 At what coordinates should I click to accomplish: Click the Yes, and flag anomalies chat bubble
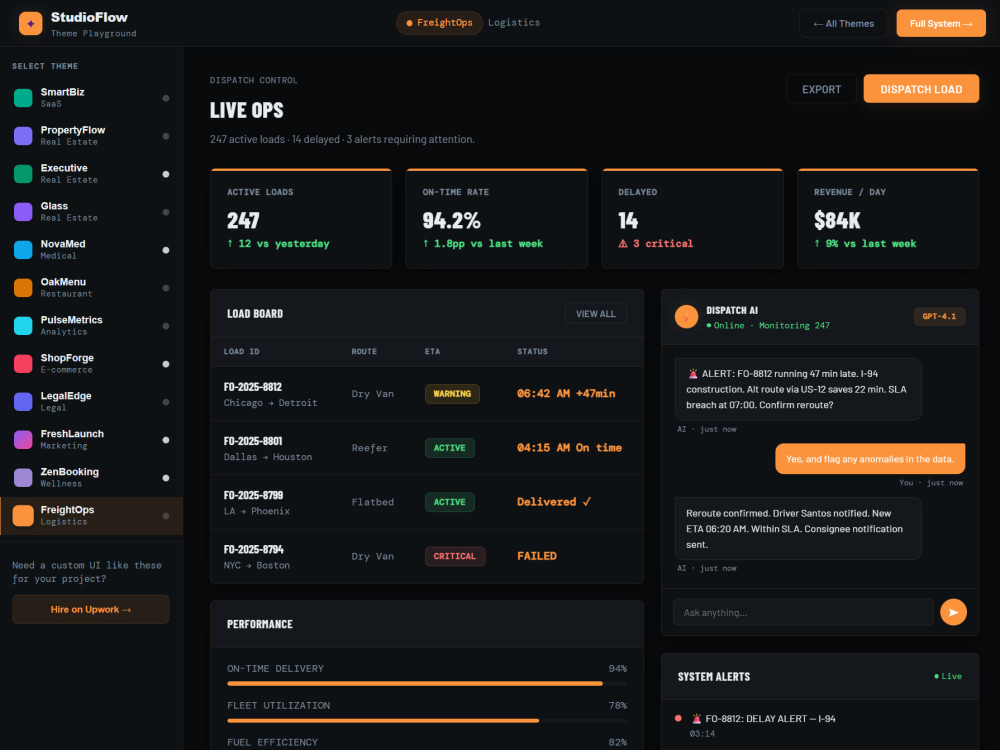point(870,459)
